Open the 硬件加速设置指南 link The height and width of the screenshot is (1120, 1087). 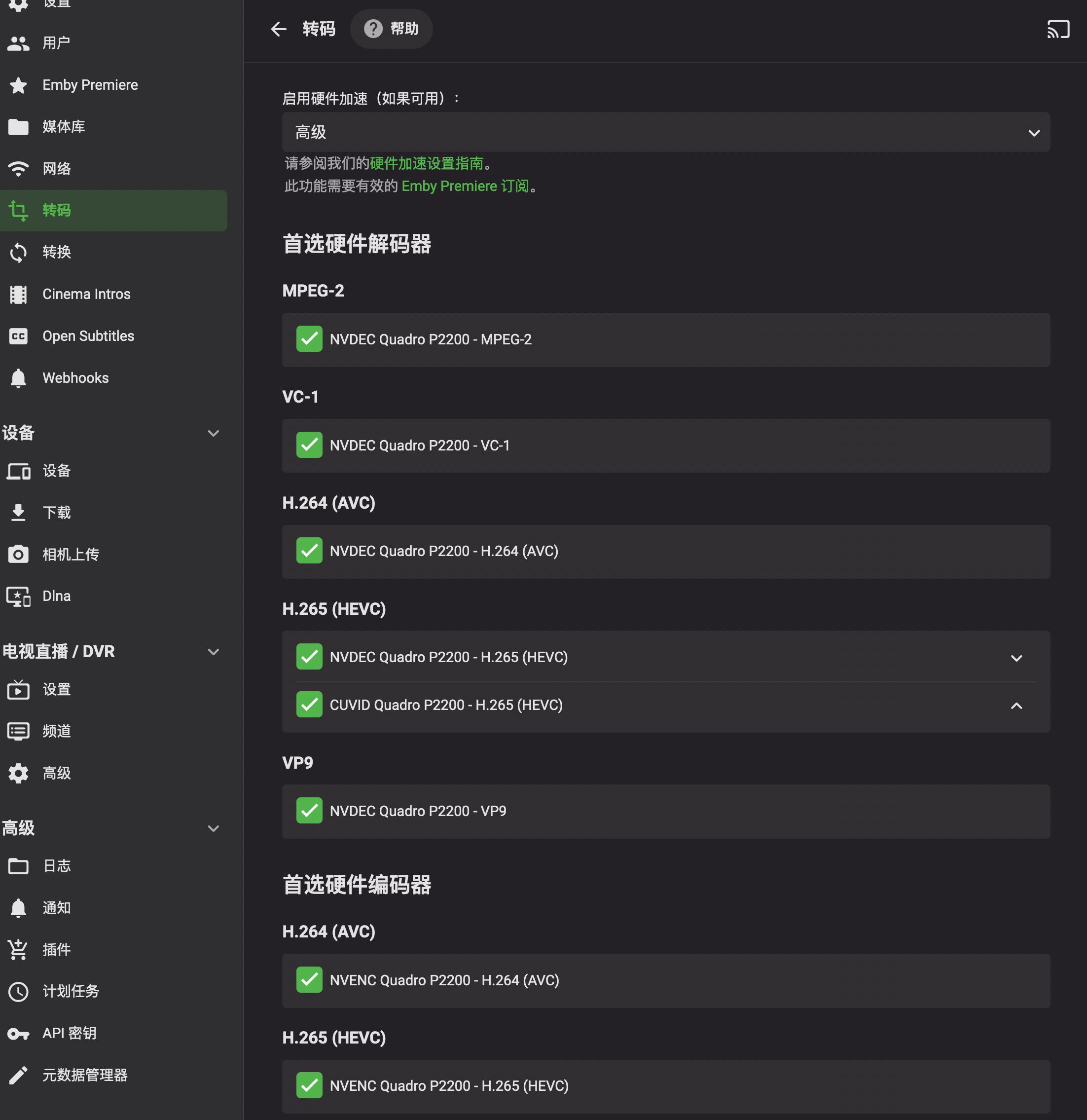pos(426,163)
